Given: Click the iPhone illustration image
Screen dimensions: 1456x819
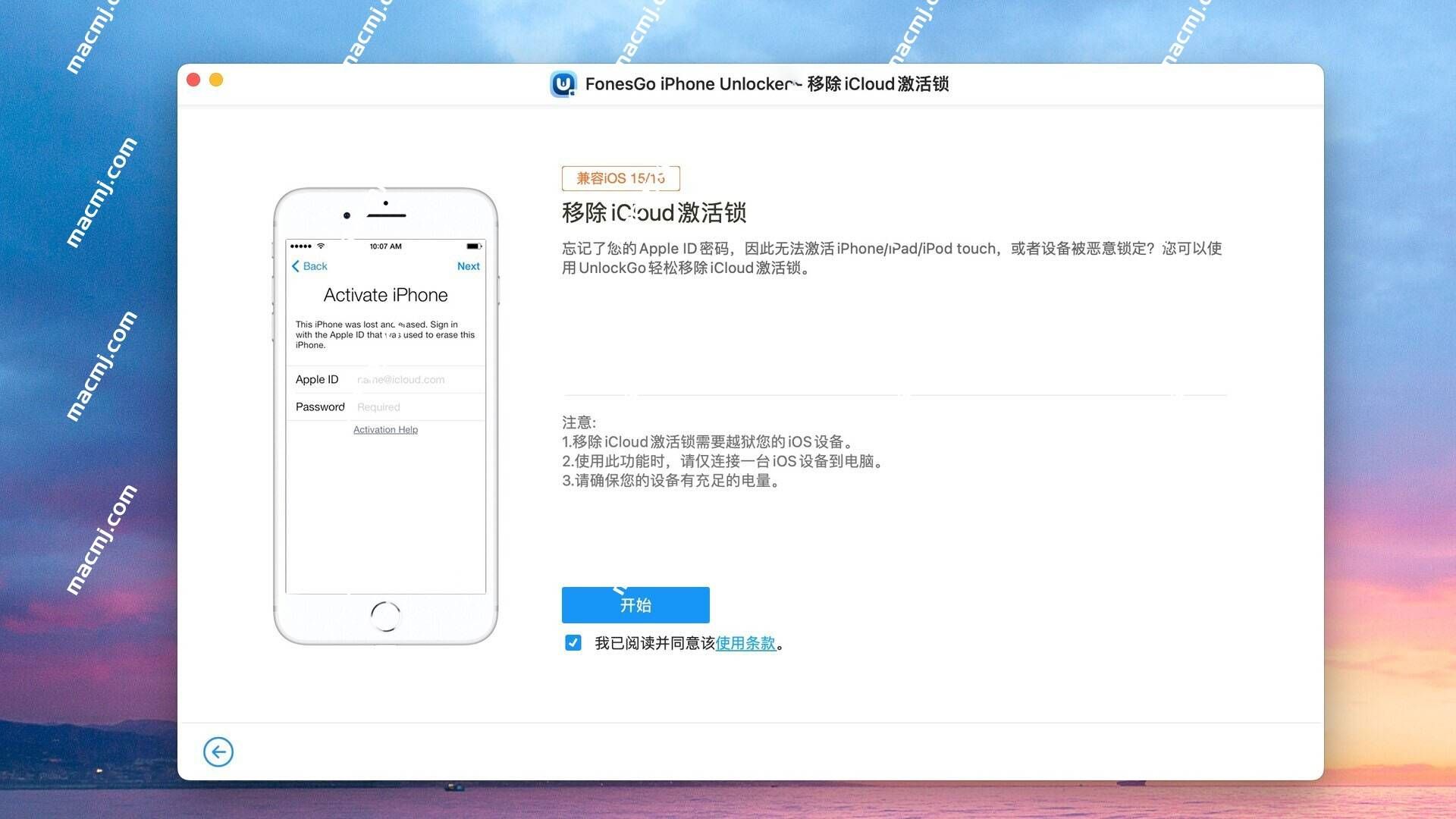Looking at the screenshot, I should [x=385, y=416].
